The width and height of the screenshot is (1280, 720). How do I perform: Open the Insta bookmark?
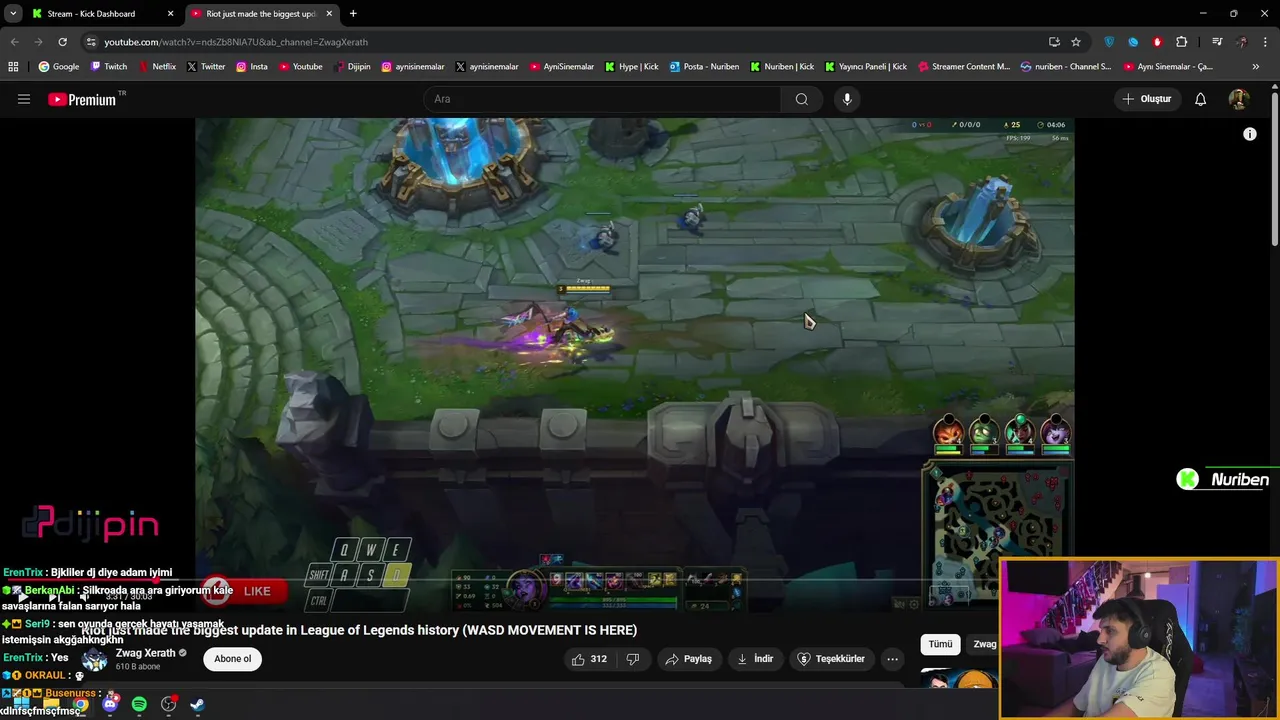point(252,67)
